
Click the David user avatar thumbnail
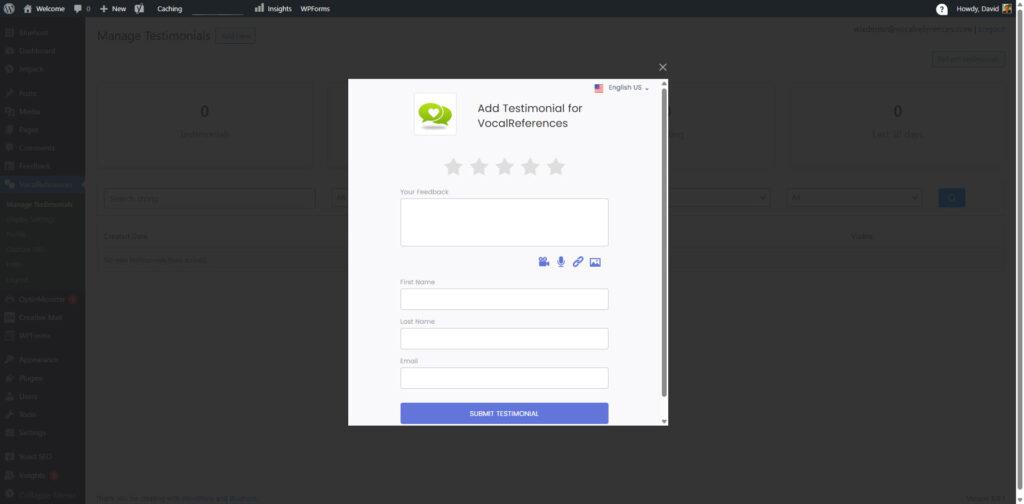[1007, 8]
